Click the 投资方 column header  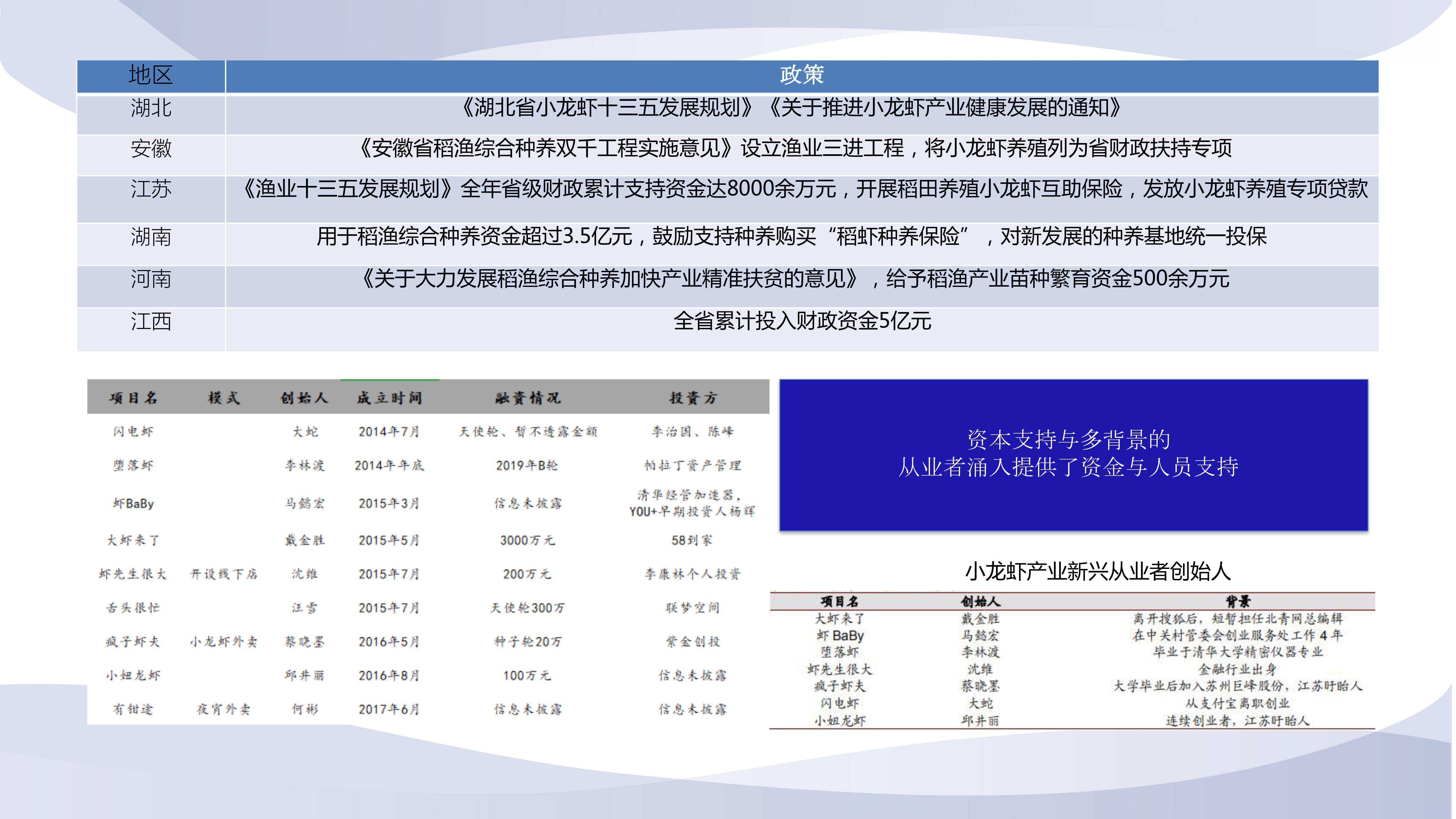tap(693, 398)
